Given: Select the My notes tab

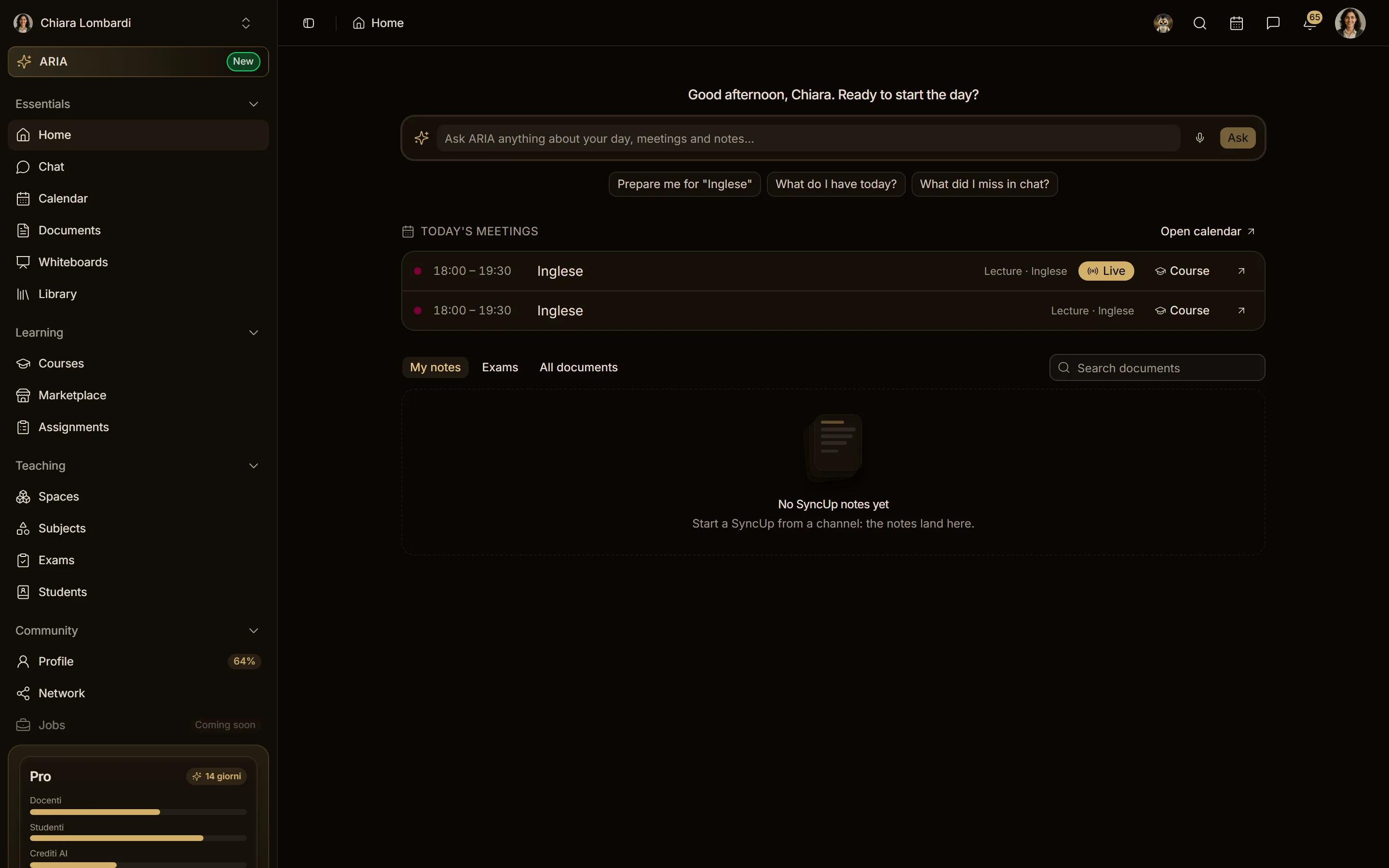Looking at the screenshot, I should pos(435,367).
